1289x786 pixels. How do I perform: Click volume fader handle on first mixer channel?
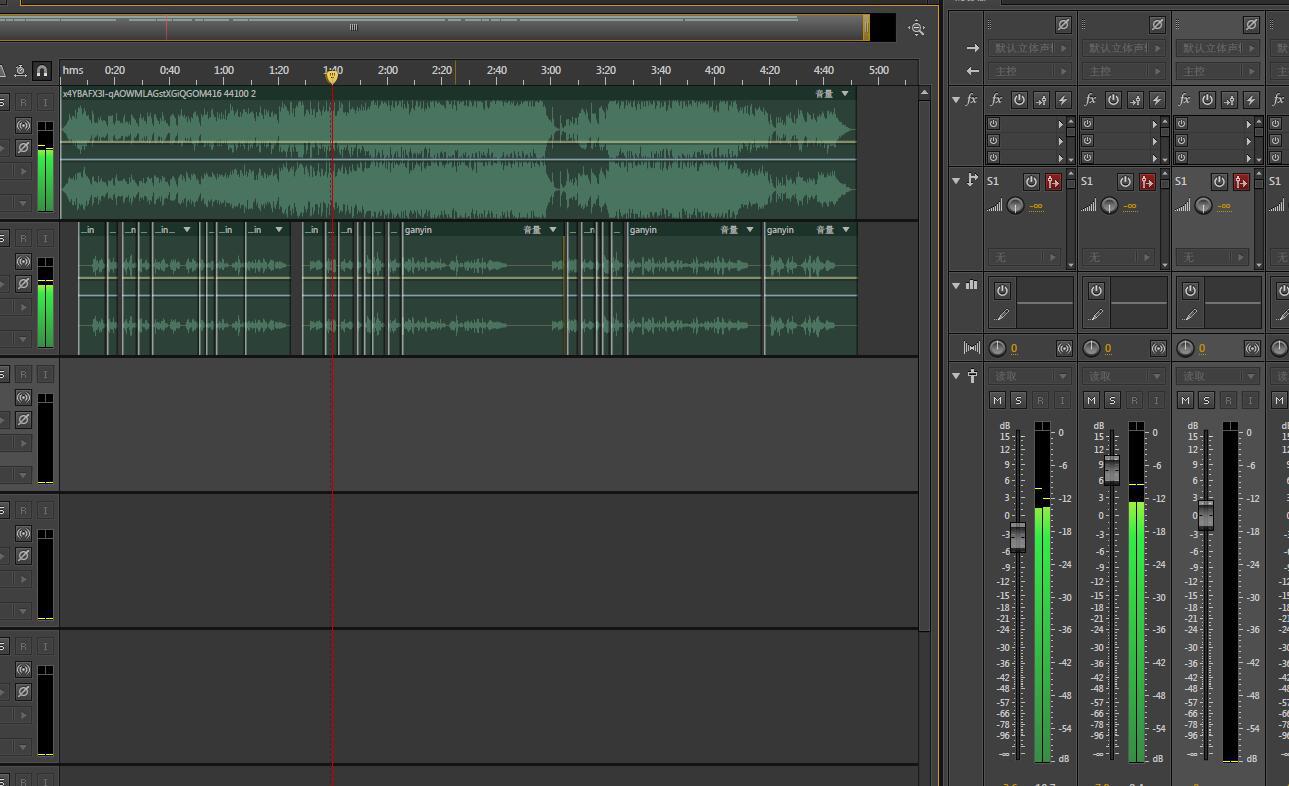tap(1017, 537)
